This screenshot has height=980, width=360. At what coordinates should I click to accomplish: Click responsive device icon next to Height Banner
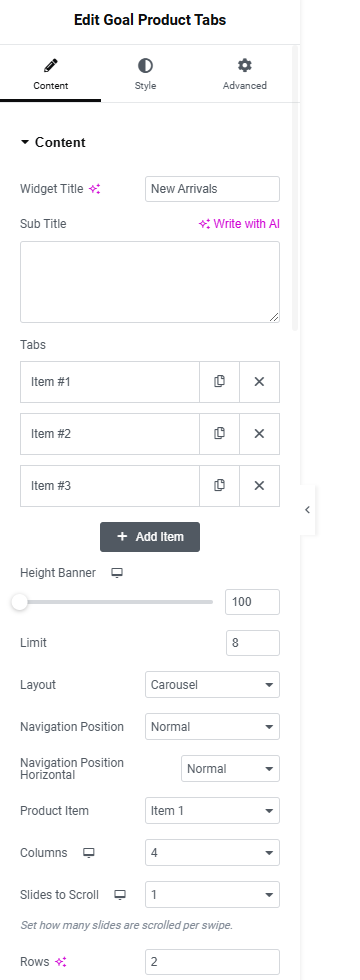[117, 572]
